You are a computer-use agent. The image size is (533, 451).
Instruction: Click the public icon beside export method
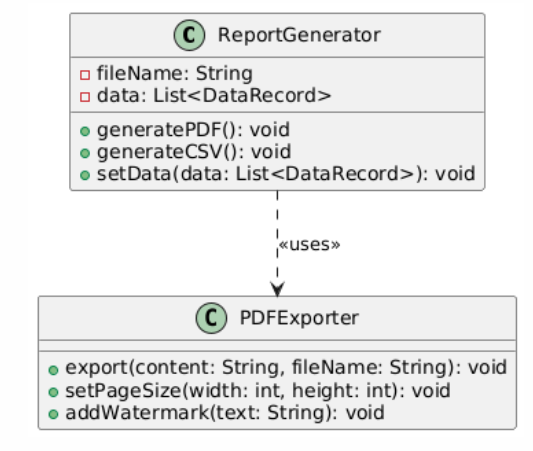click(x=53, y=370)
